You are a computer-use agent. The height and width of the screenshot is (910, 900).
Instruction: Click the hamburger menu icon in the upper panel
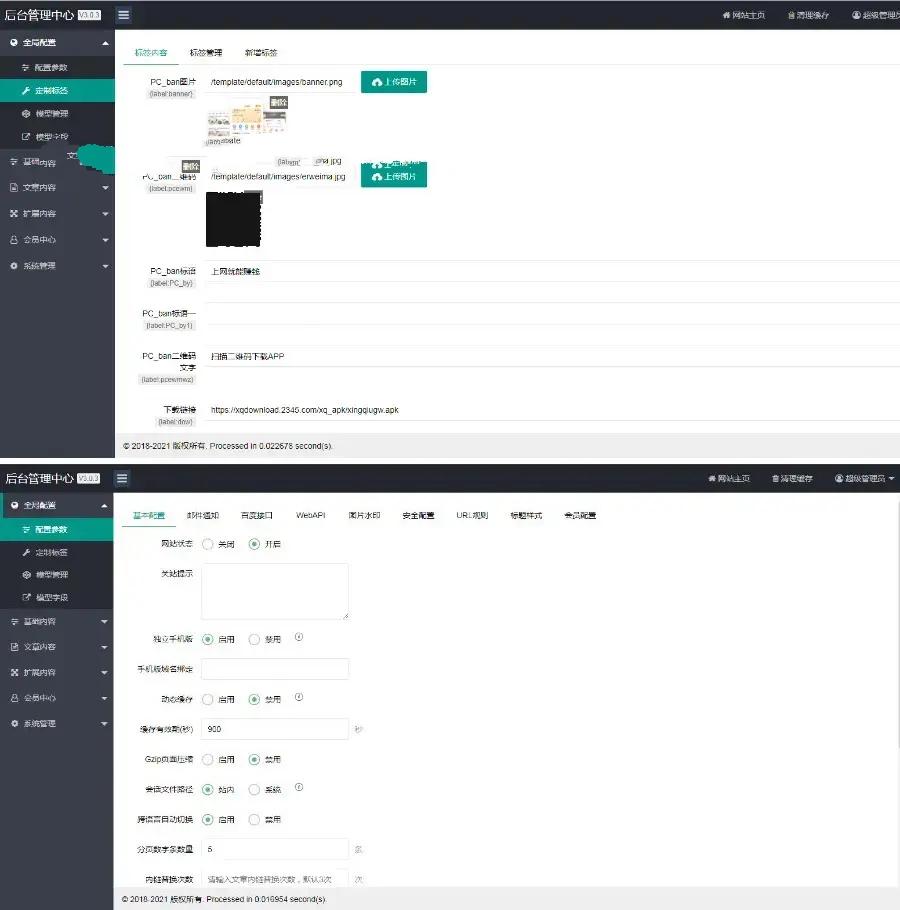(123, 15)
